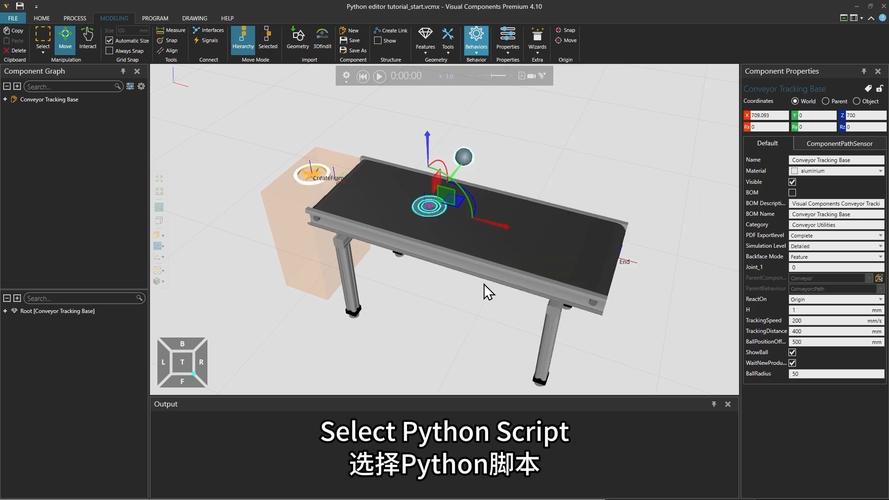Select the Move manipulation tool
Viewport: 889px width, 500px height.
click(x=65, y=39)
